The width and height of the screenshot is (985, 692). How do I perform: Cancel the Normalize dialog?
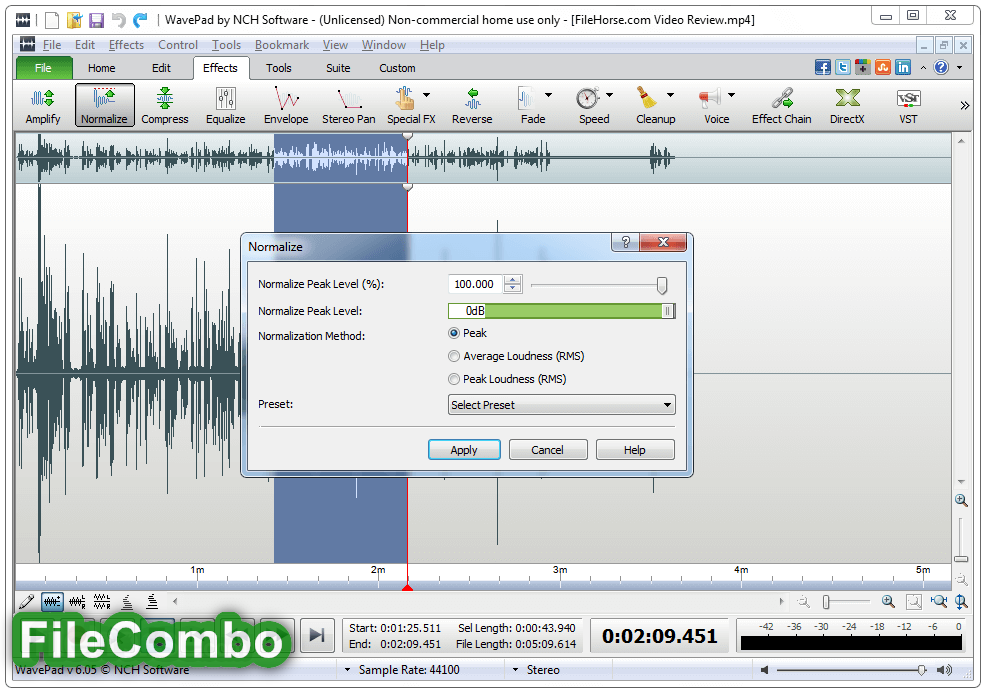(548, 449)
